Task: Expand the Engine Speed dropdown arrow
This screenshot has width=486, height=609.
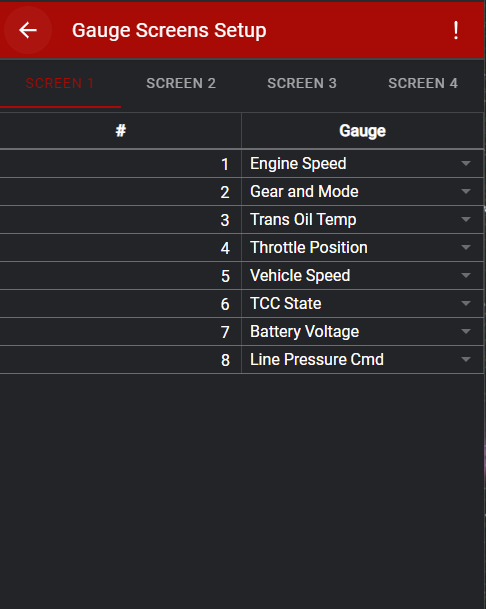Action: pos(466,164)
